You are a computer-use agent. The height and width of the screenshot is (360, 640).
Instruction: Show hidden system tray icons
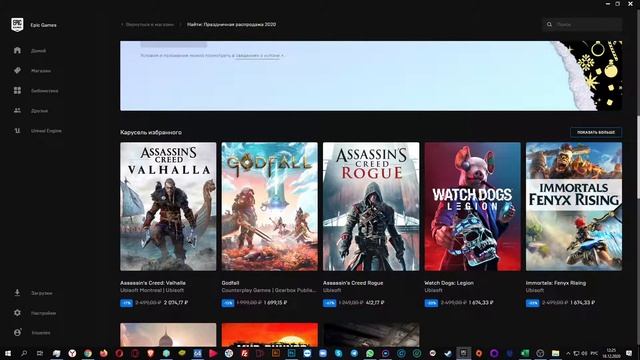coord(568,353)
